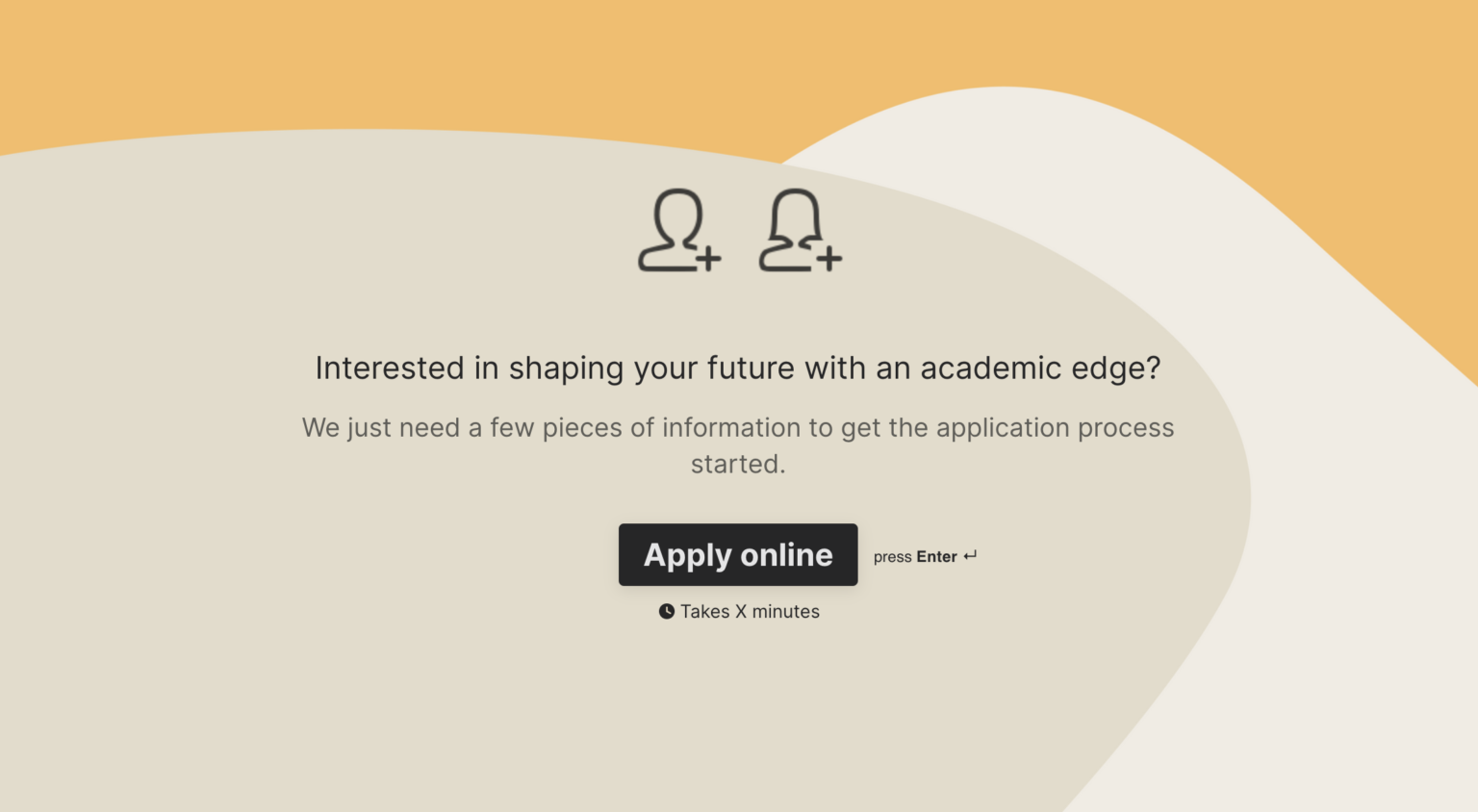Viewport: 1478px width, 812px height.
Task: Click the left add-user person icon
Action: click(679, 230)
